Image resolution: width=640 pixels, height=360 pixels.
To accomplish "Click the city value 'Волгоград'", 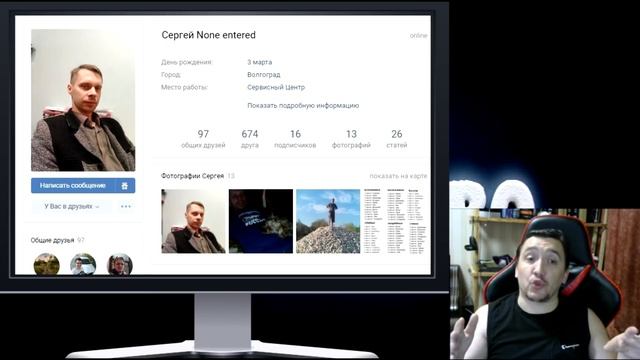I will [264, 75].
